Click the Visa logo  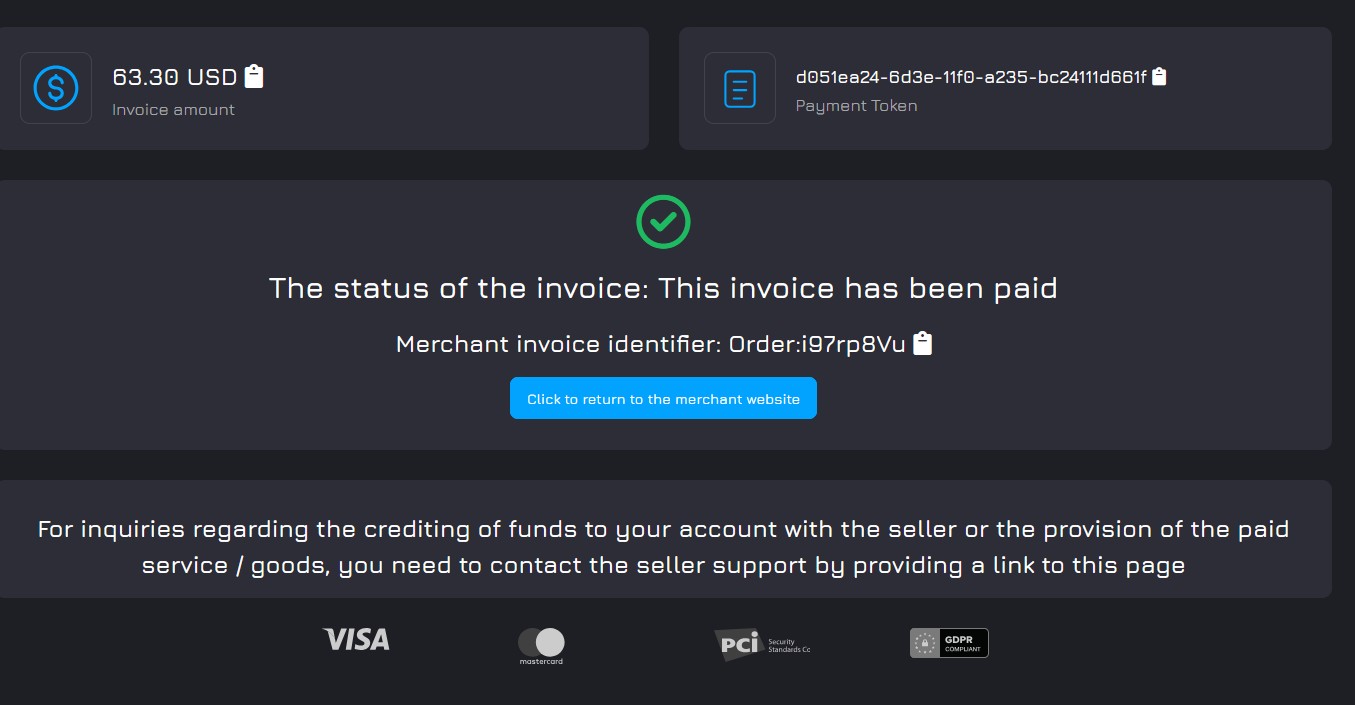coord(356,640)
